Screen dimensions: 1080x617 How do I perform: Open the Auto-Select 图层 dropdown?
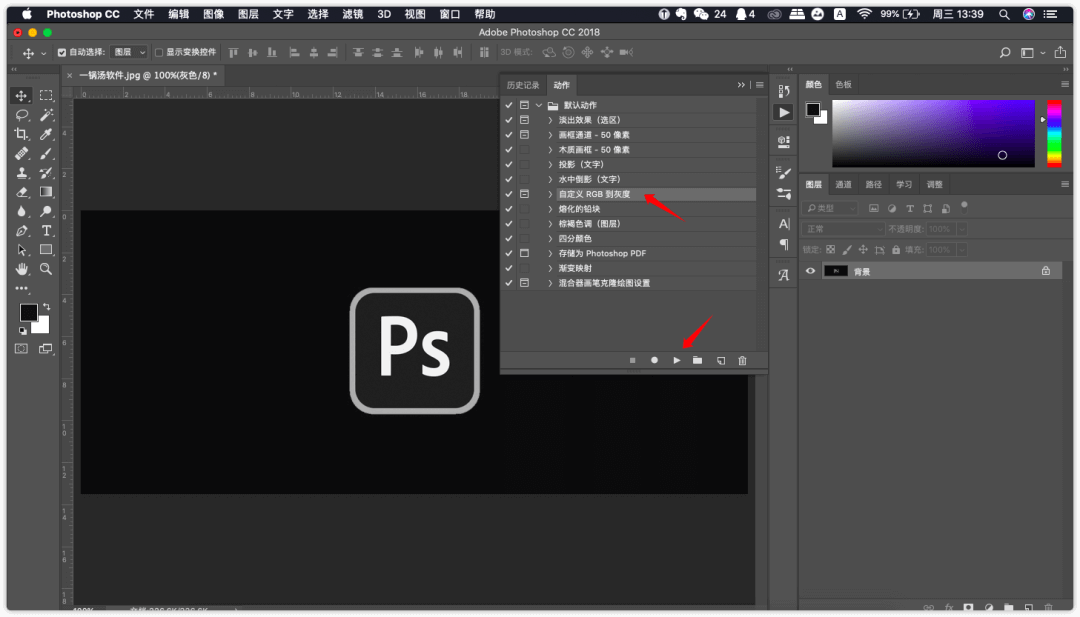[x=129, y=52]
